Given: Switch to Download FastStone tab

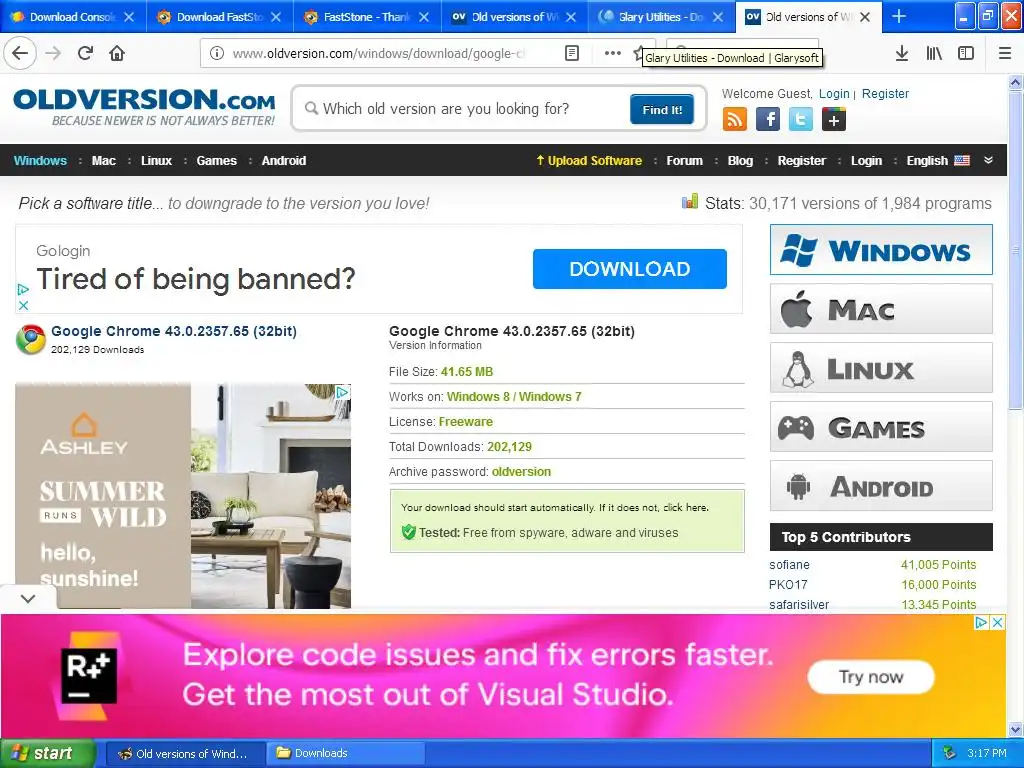Looking at the screenshot, I should (220, 17).
